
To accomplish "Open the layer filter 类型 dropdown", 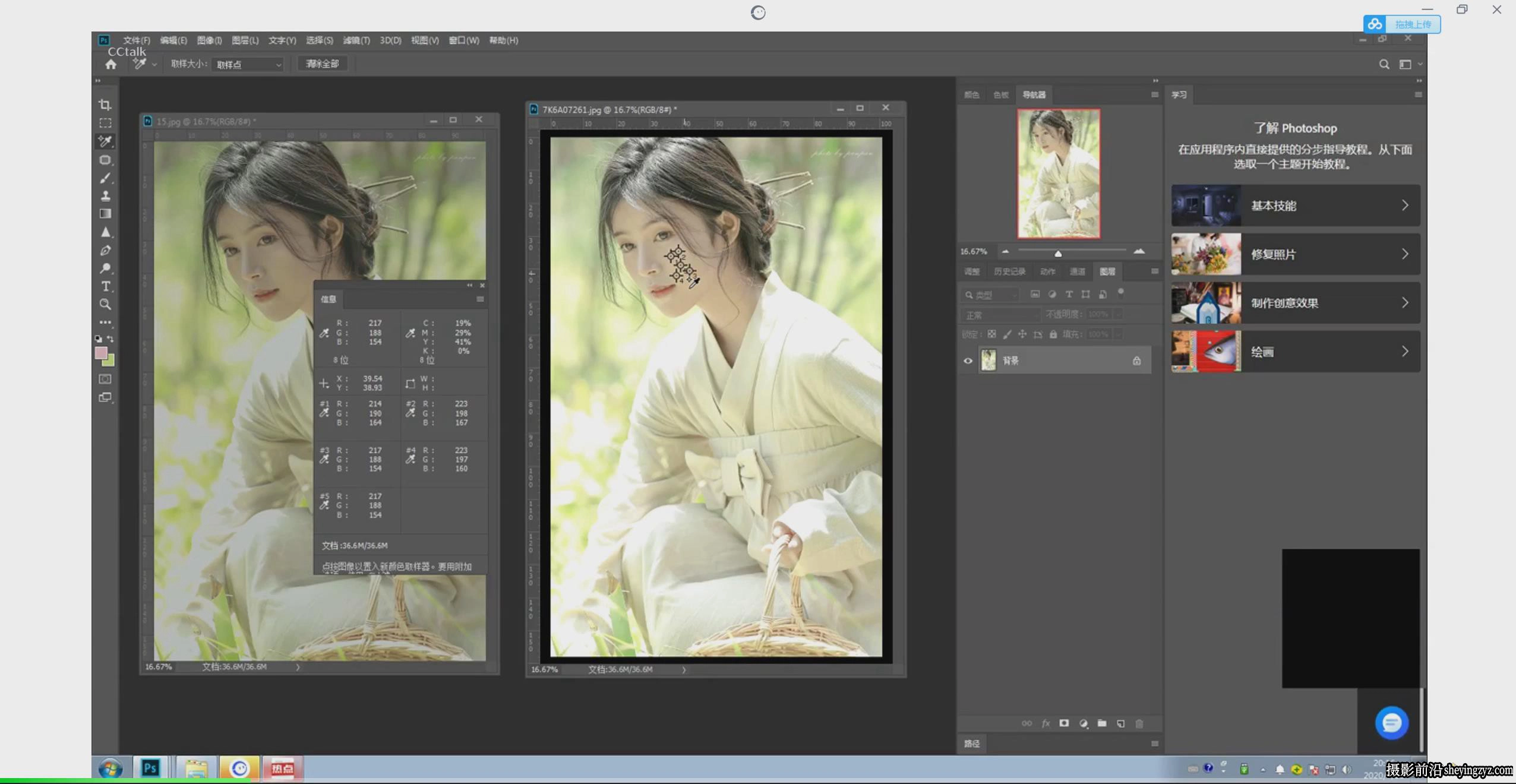I will click(x=991, y=295).
